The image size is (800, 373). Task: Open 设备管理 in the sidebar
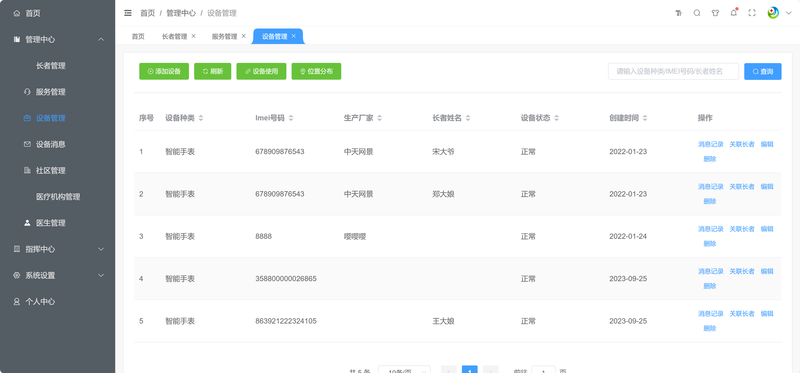(57, 118)
